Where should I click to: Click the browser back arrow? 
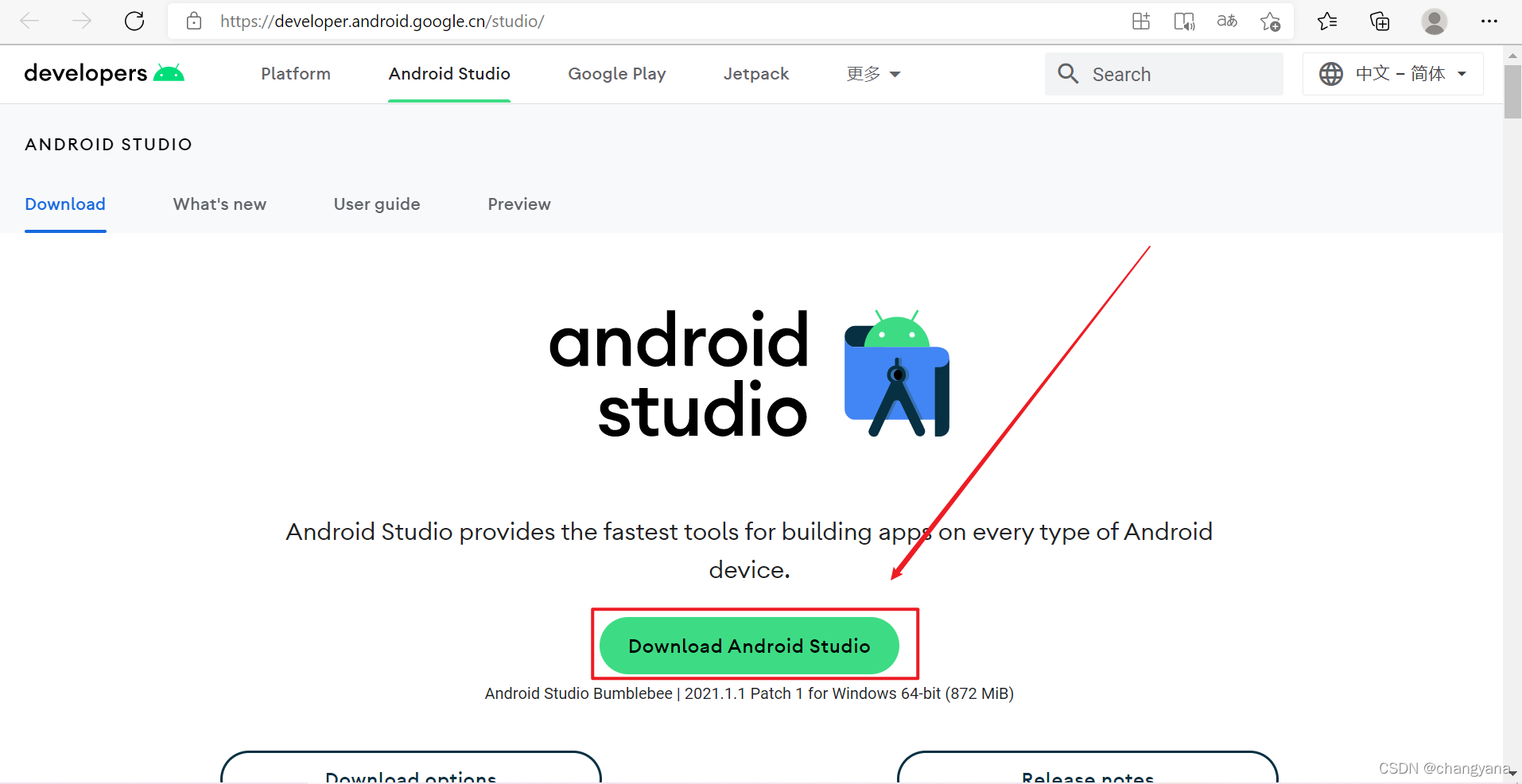click(x=29, y=21)
